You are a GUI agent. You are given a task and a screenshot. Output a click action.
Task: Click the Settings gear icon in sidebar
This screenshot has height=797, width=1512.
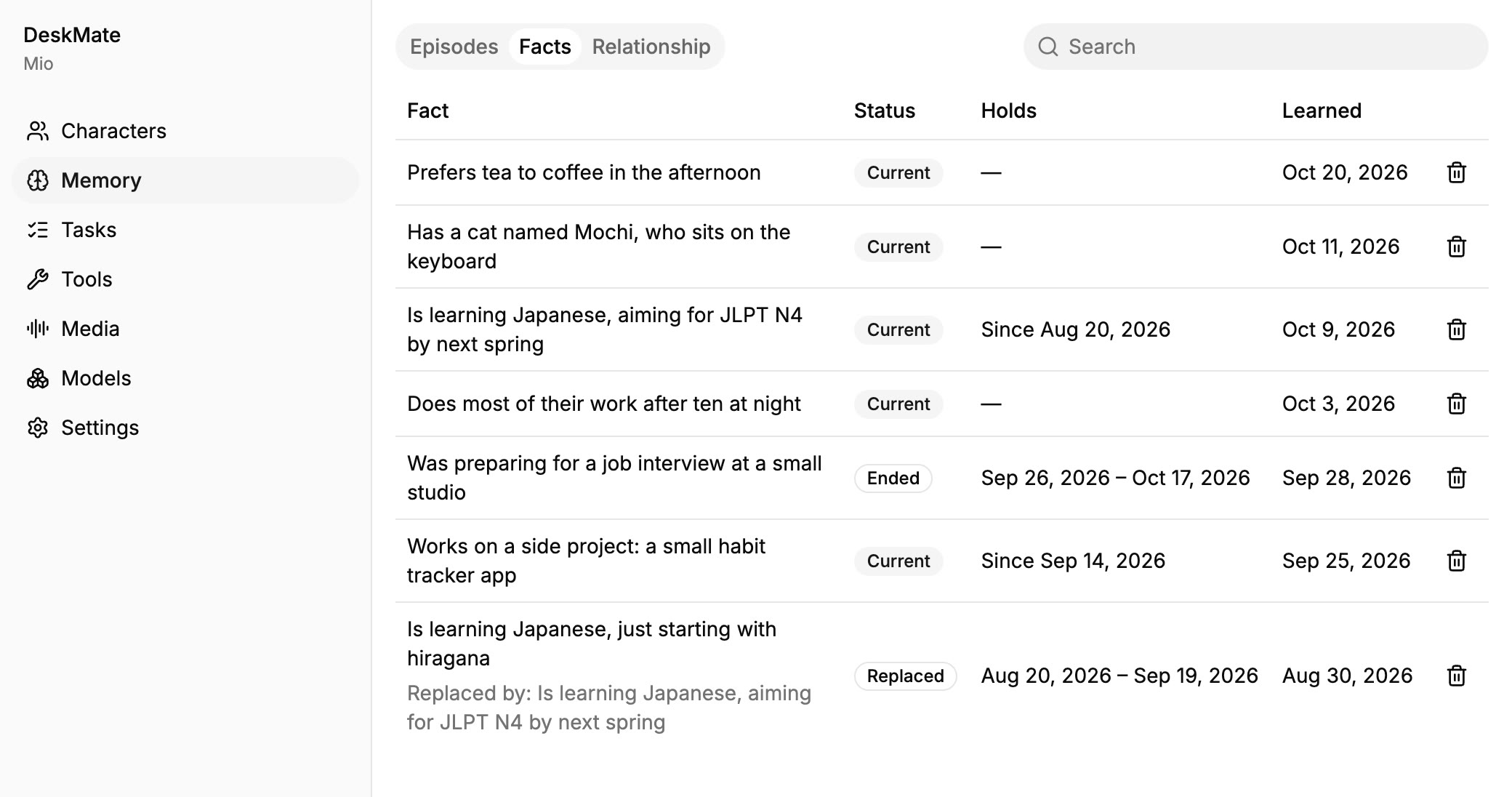[x=38, y=428]
